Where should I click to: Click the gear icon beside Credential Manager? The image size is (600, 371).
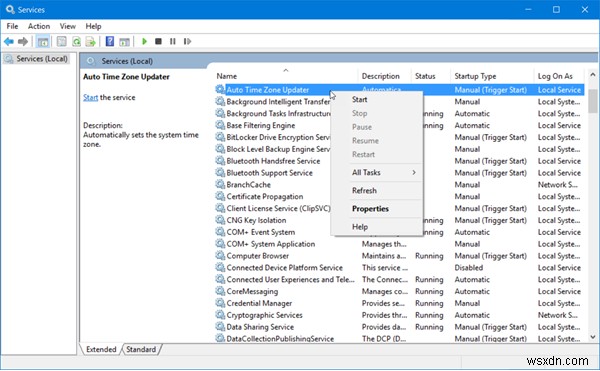point(220,303)
